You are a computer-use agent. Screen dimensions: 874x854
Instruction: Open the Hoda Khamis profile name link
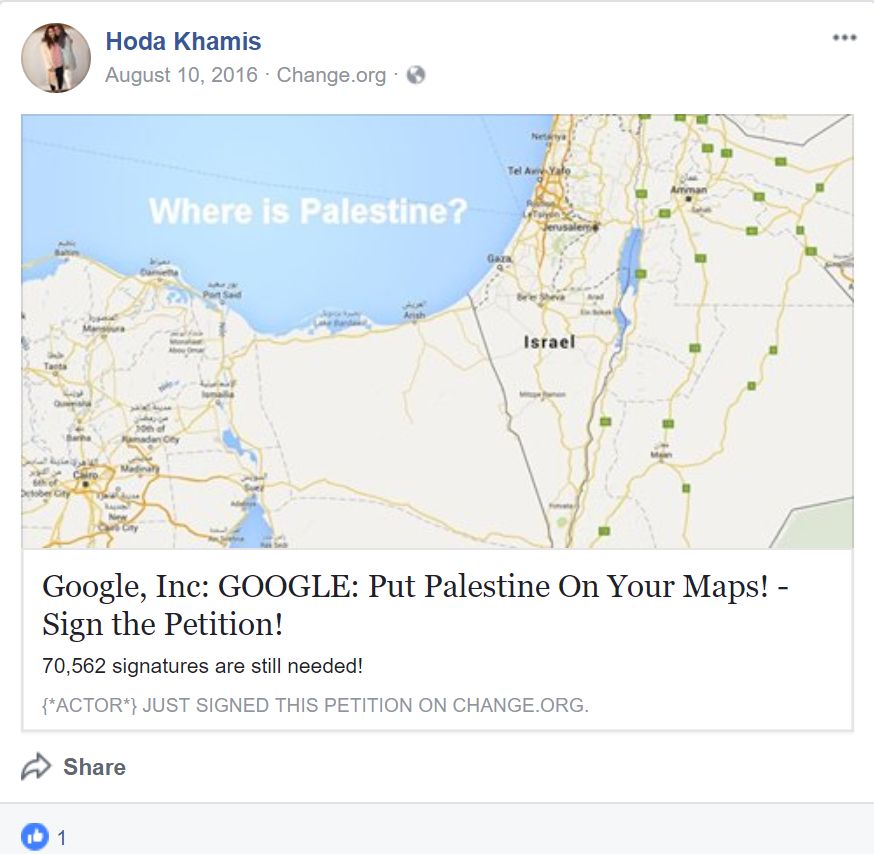(x=183, y=41)
